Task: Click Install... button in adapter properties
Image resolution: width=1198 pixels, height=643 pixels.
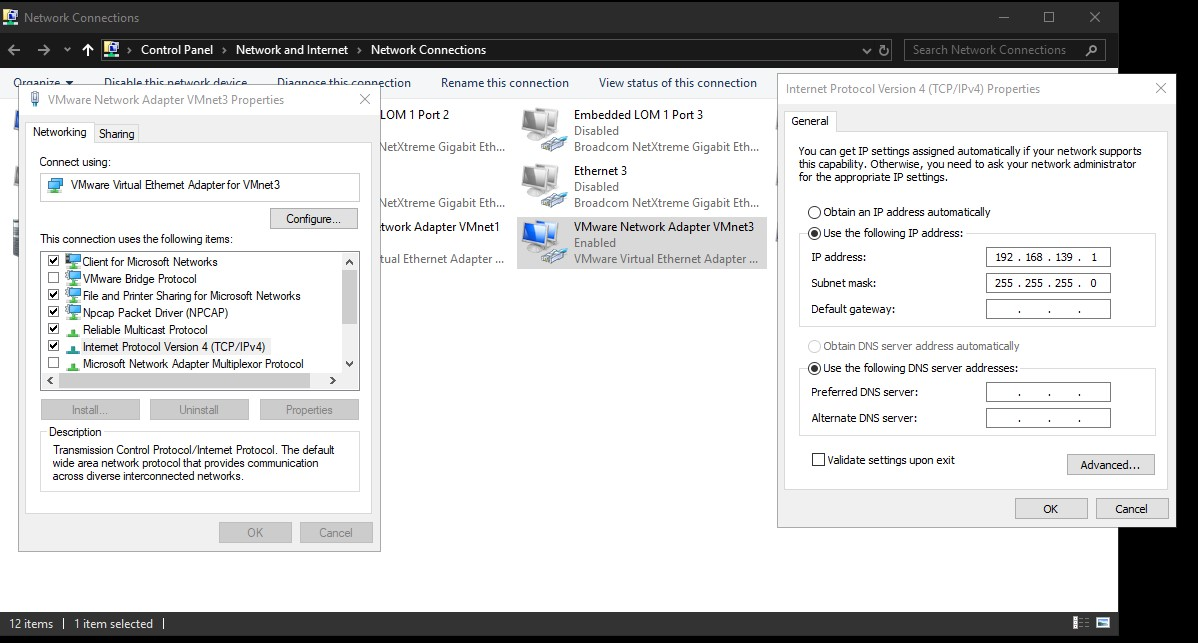Action: click(x=90, y=410)
